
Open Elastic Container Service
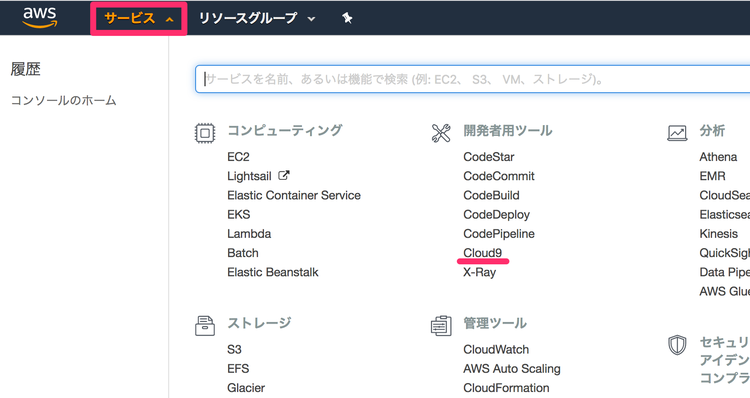(294, 195)
